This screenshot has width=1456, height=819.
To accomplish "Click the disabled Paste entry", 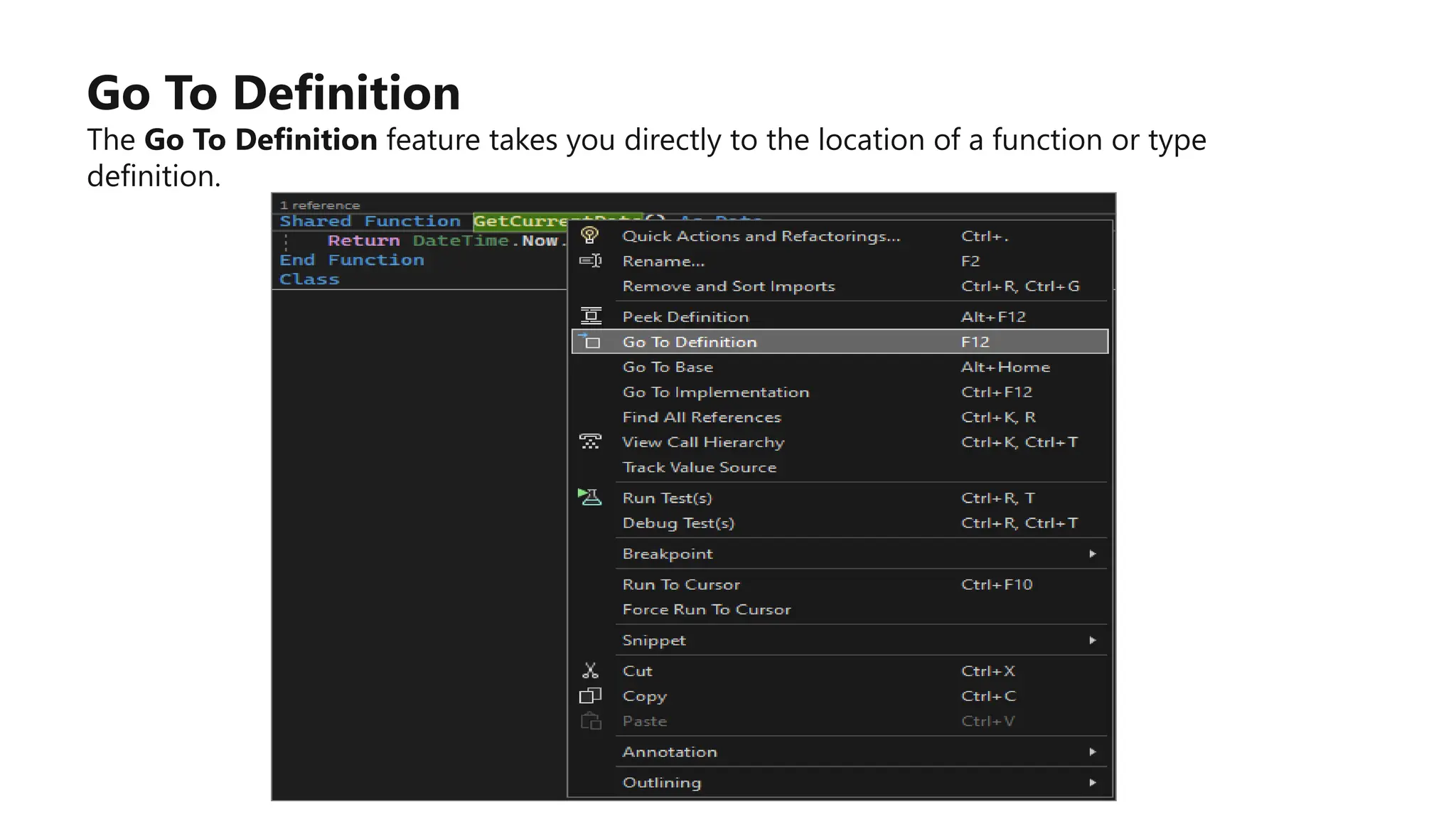I will point(840,721).
